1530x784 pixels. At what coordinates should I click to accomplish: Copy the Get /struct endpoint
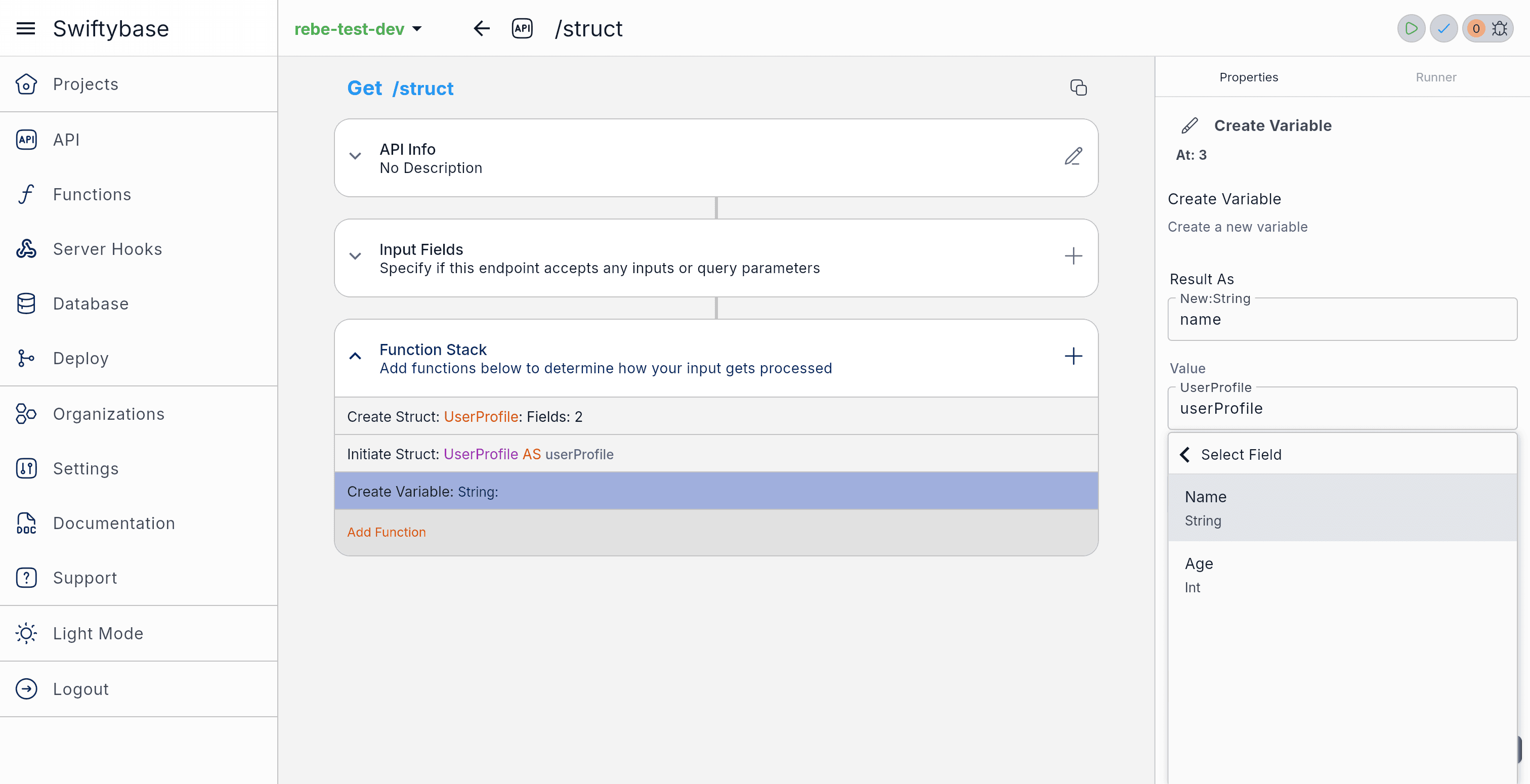[1079, 88]
